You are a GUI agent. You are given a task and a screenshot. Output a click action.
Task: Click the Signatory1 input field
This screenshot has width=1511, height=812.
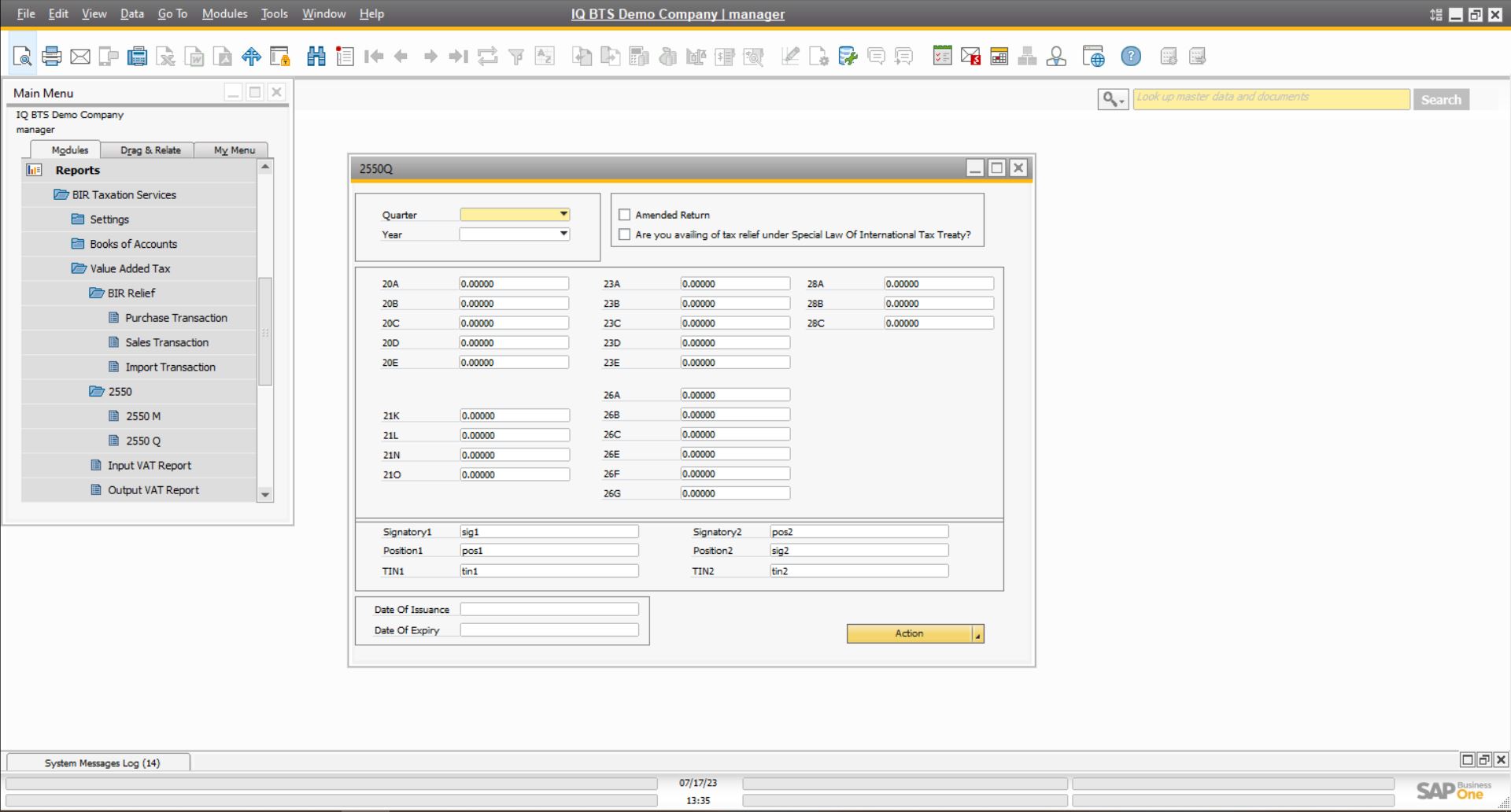549,532
